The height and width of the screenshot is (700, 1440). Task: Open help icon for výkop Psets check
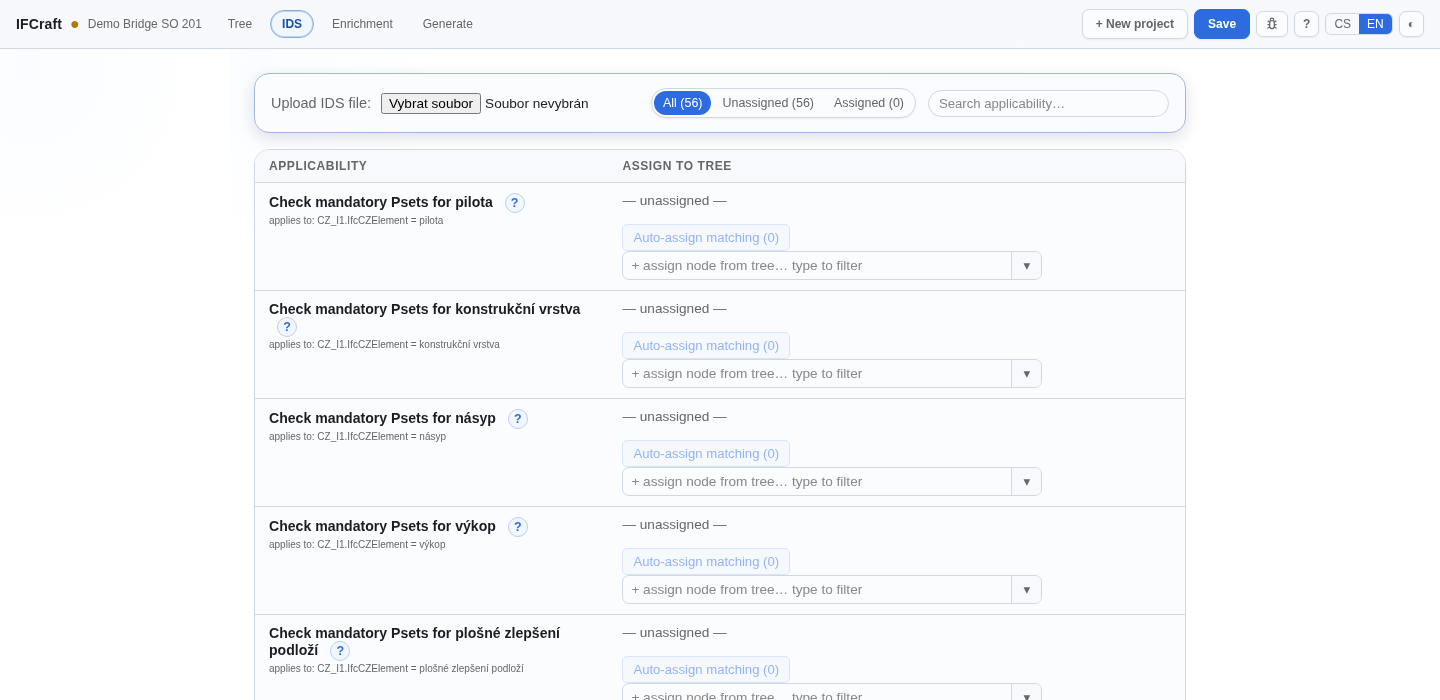(x=518, y=527)
